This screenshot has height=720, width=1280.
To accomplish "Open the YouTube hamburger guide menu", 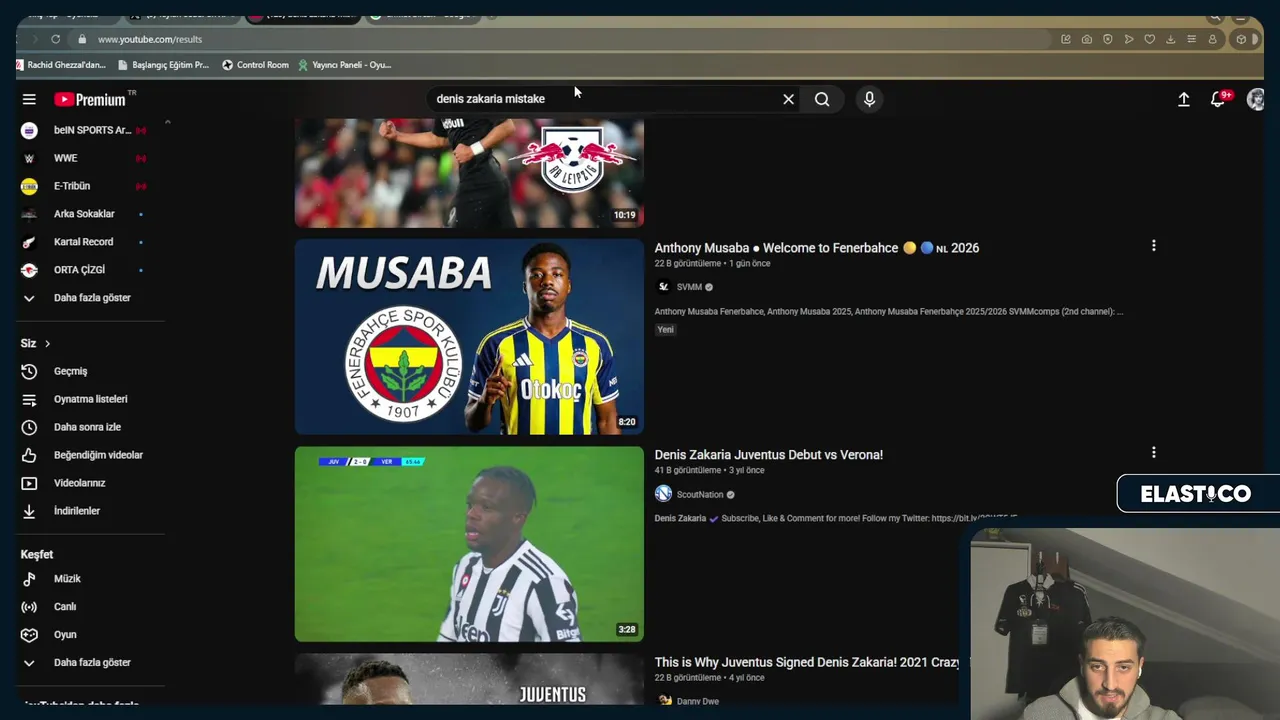I will [x=29, y=99].
